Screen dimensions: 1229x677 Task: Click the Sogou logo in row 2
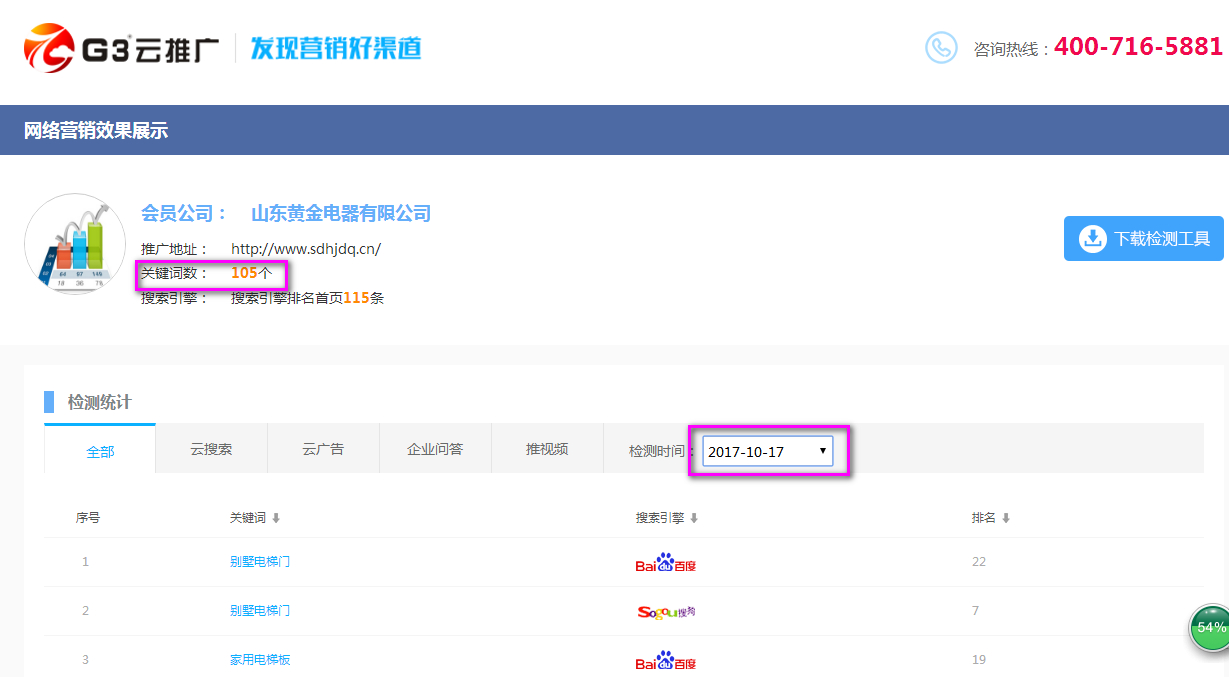pos(665,612)
